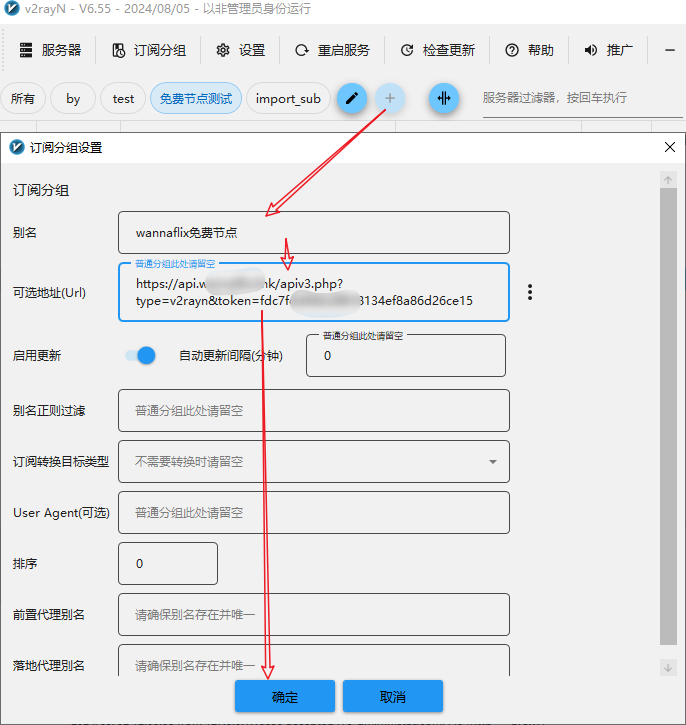Toggle the 启用更新 switch

(141, 356)
